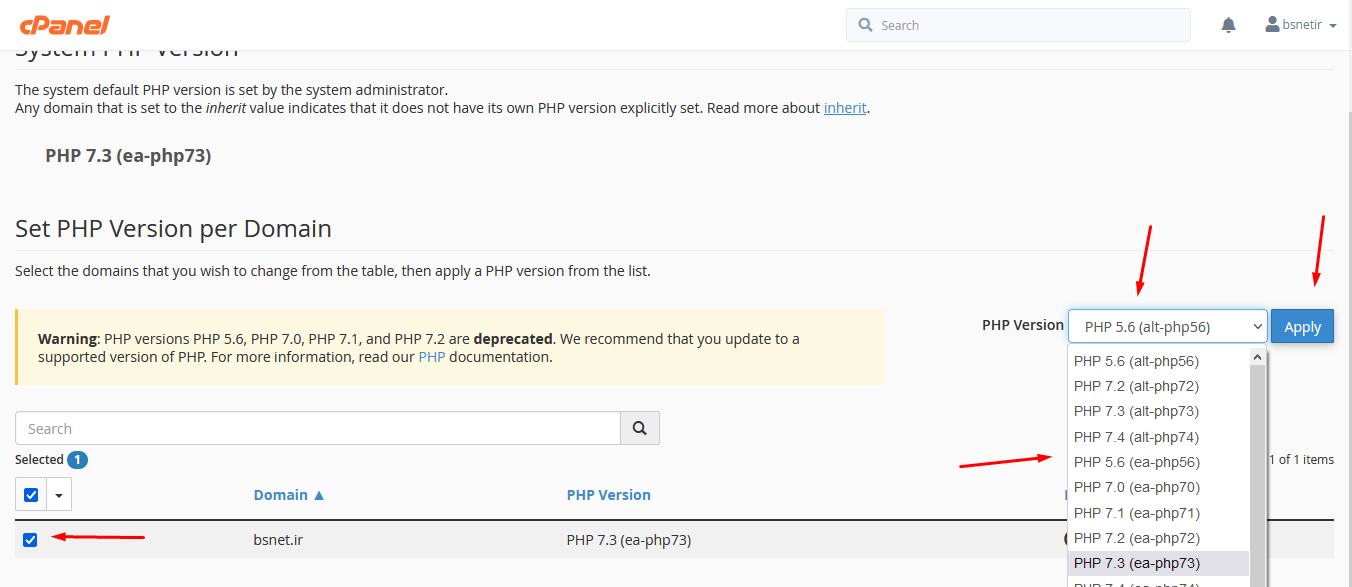Select PHP 7.2 (ea-php72) option

tap(1159, 538)
